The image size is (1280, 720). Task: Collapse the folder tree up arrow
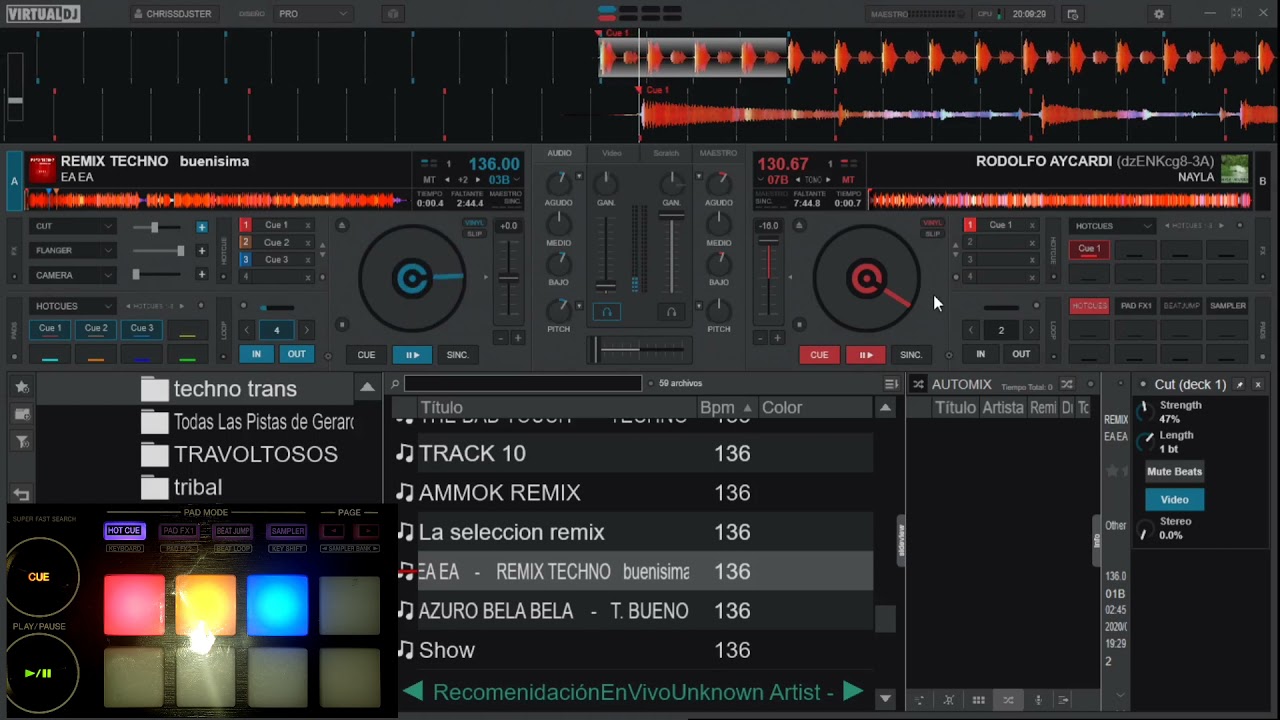click(x=367, y=387)
